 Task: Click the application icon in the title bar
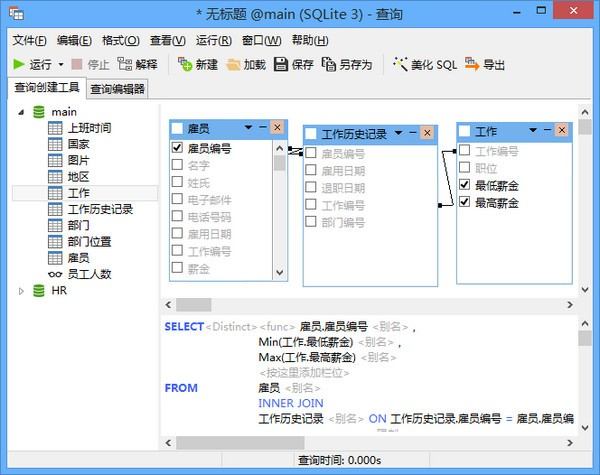pyautogui.click(x=16, y=14)
